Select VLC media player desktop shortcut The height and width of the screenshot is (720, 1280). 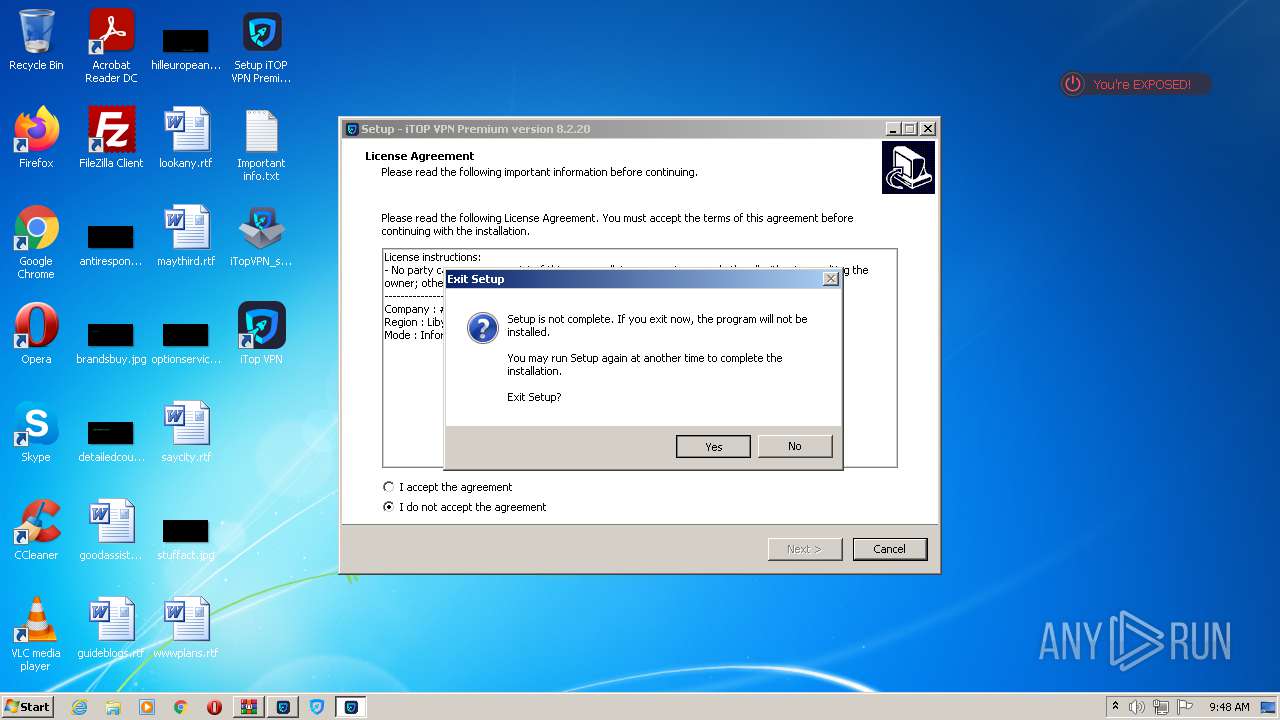[x=36, y=635]
